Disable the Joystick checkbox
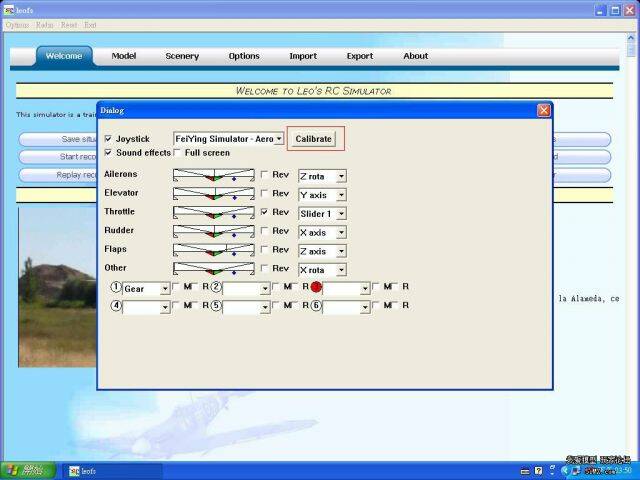This screenshot has width=640, height=480. 108,139
